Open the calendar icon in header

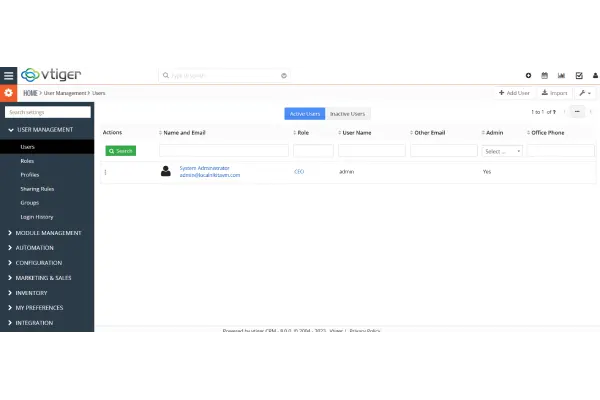pyautogui.click(x=545, y=75)
